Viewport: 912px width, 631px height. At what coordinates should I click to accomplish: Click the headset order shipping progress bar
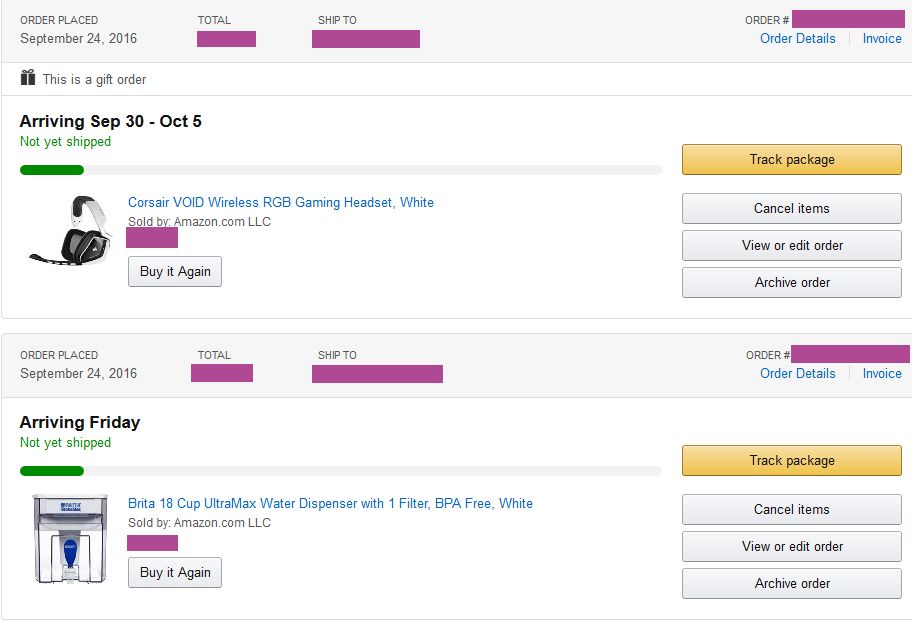[x=340, y=170]
